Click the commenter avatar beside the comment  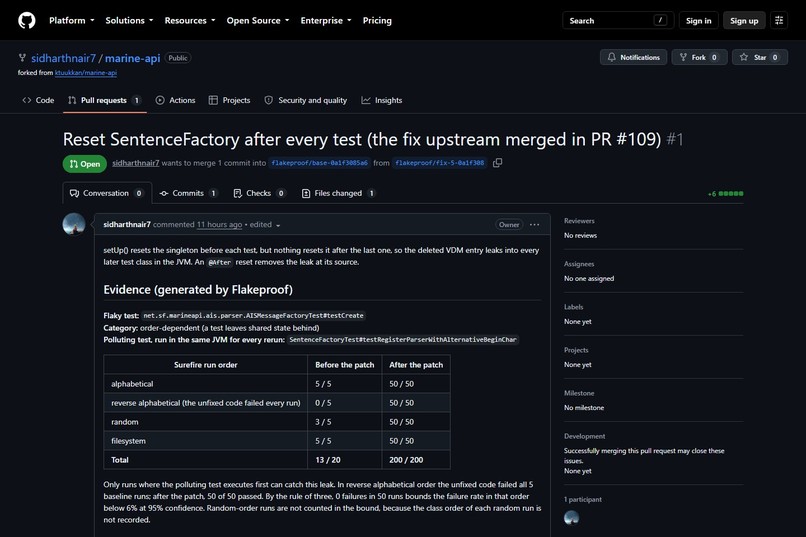click(x=74, y=224)
